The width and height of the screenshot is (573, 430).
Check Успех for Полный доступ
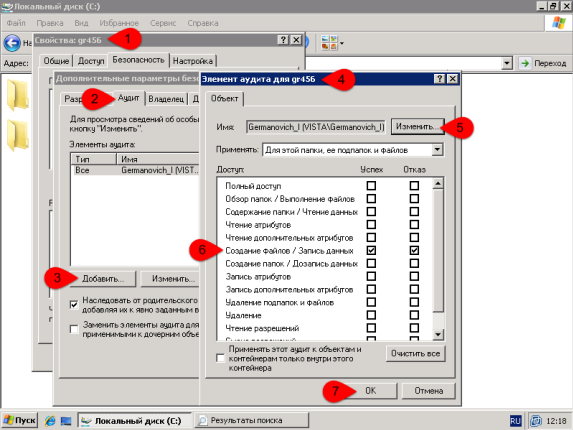point(371,186)
